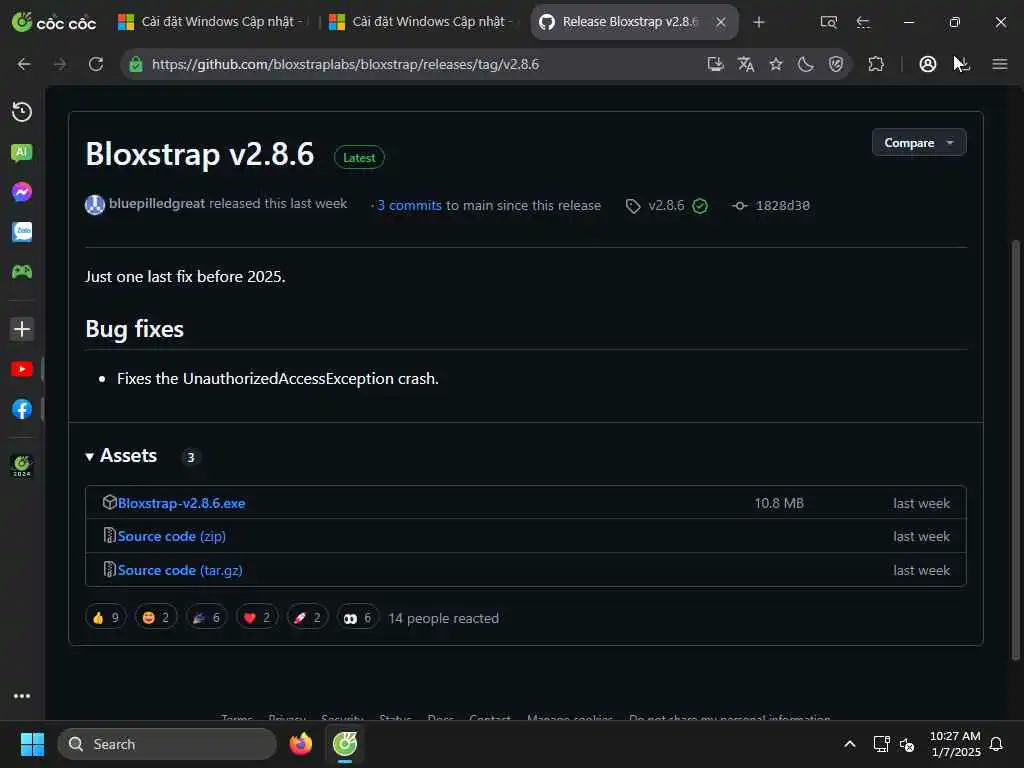This screenshot has height=768, width=1024.
Task: Toggle hooray party reaction (6)
Action: click(206, 617)
